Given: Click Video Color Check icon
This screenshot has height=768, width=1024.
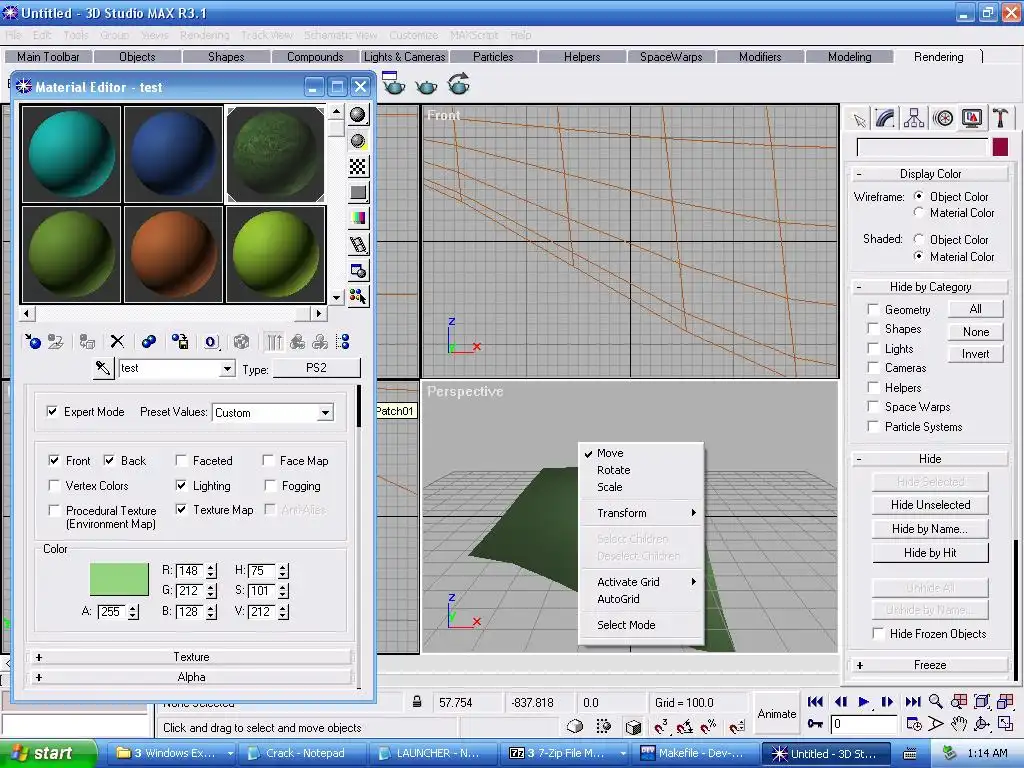Looking at the screenshot, I should [x=358, y=218].
